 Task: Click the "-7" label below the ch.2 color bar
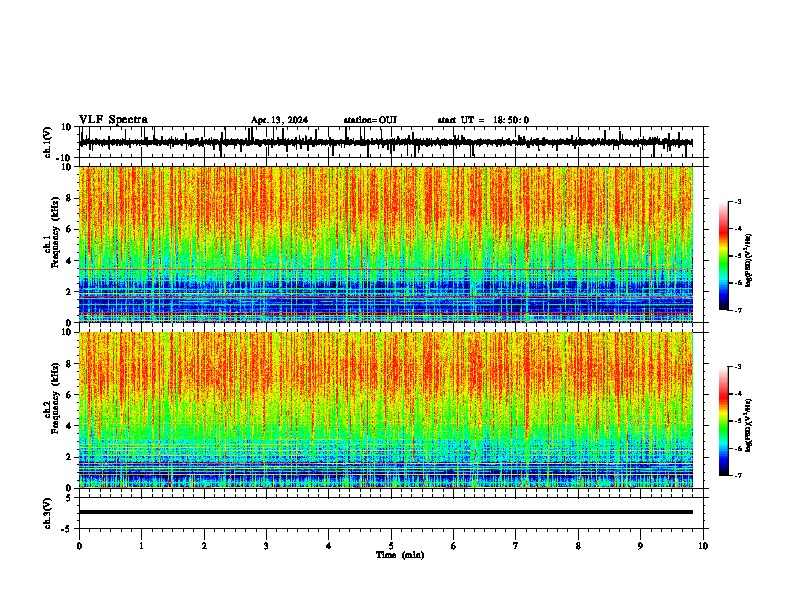(737, 475)
